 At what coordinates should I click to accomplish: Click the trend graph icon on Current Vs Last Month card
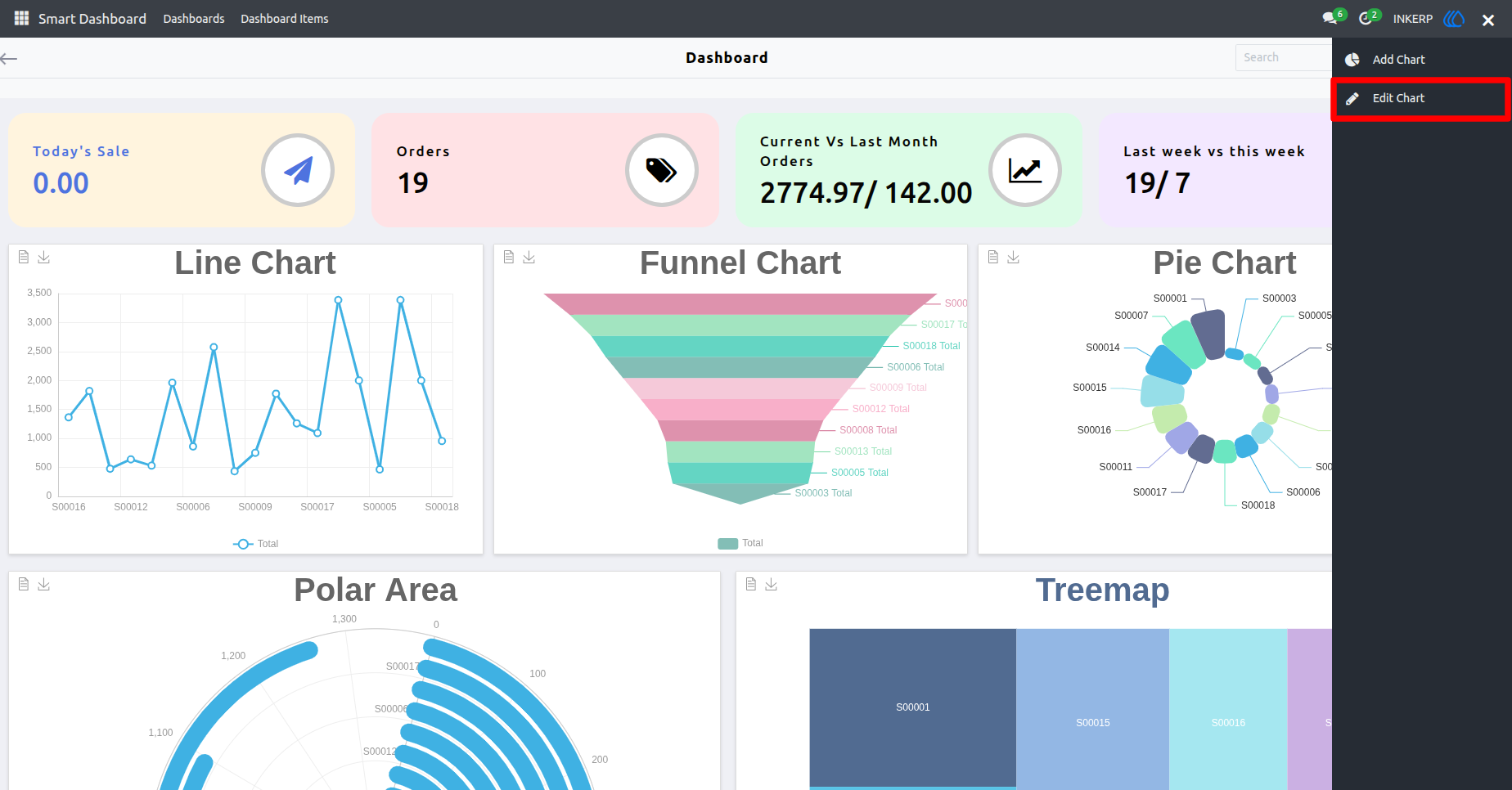click(x=1025, y=170)
